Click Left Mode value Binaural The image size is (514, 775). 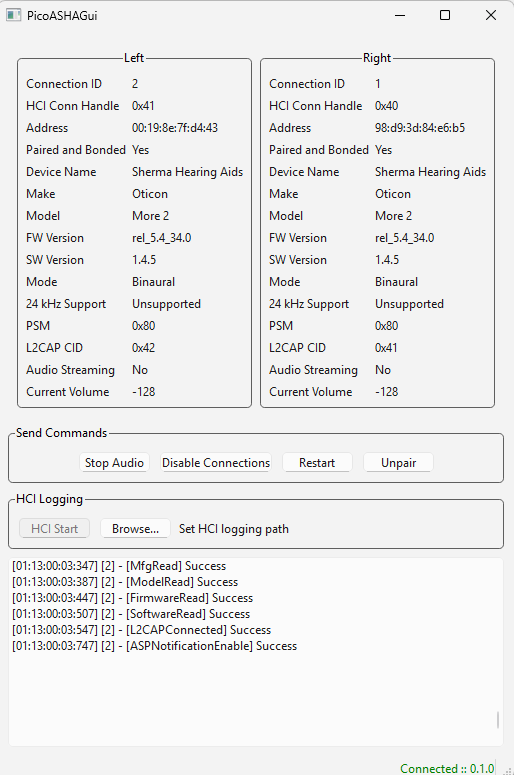click(153, 282)
